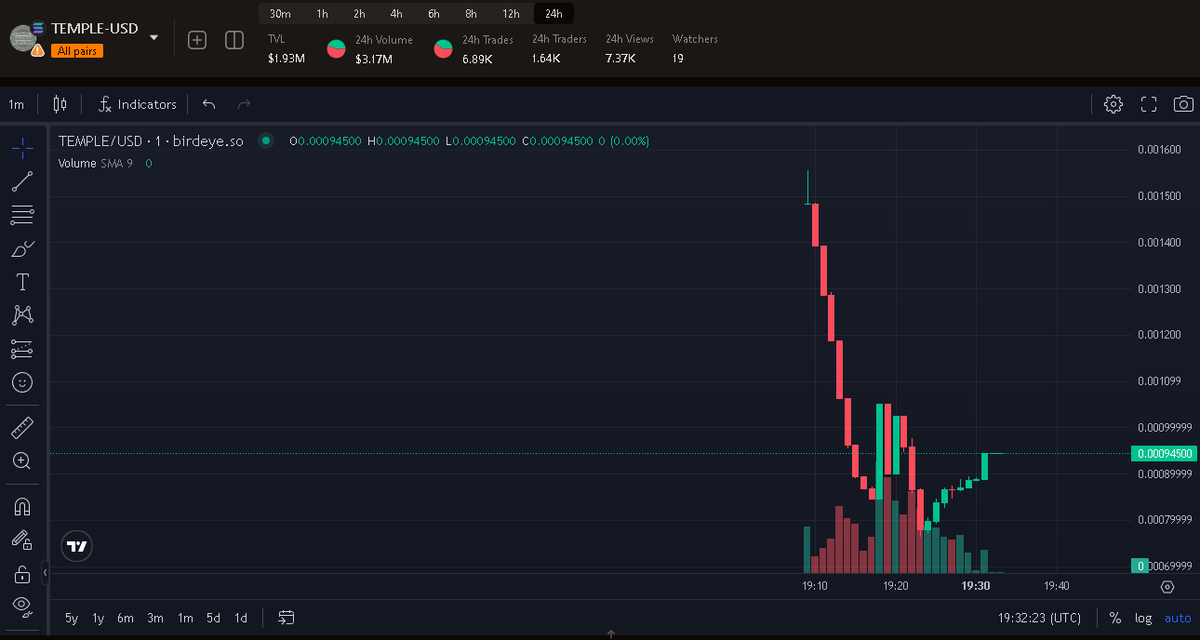Open the go to date calendar

[286, 618]
